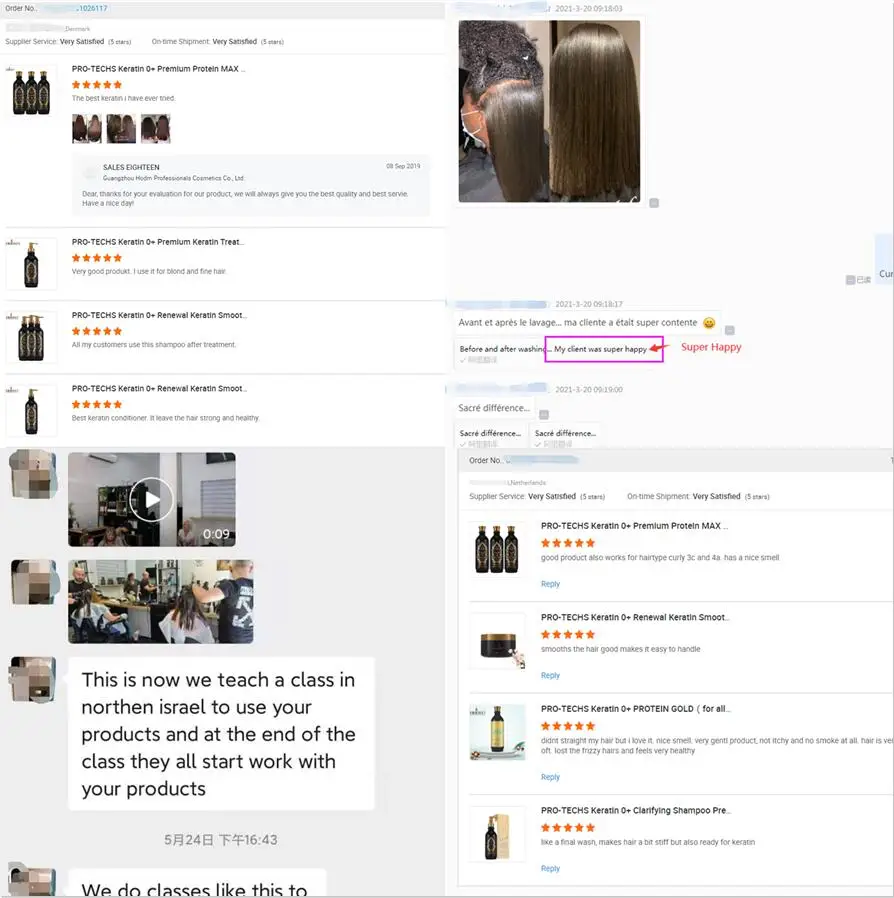Switch to the 'Cur...' tab at screen edge

point(886,273)
